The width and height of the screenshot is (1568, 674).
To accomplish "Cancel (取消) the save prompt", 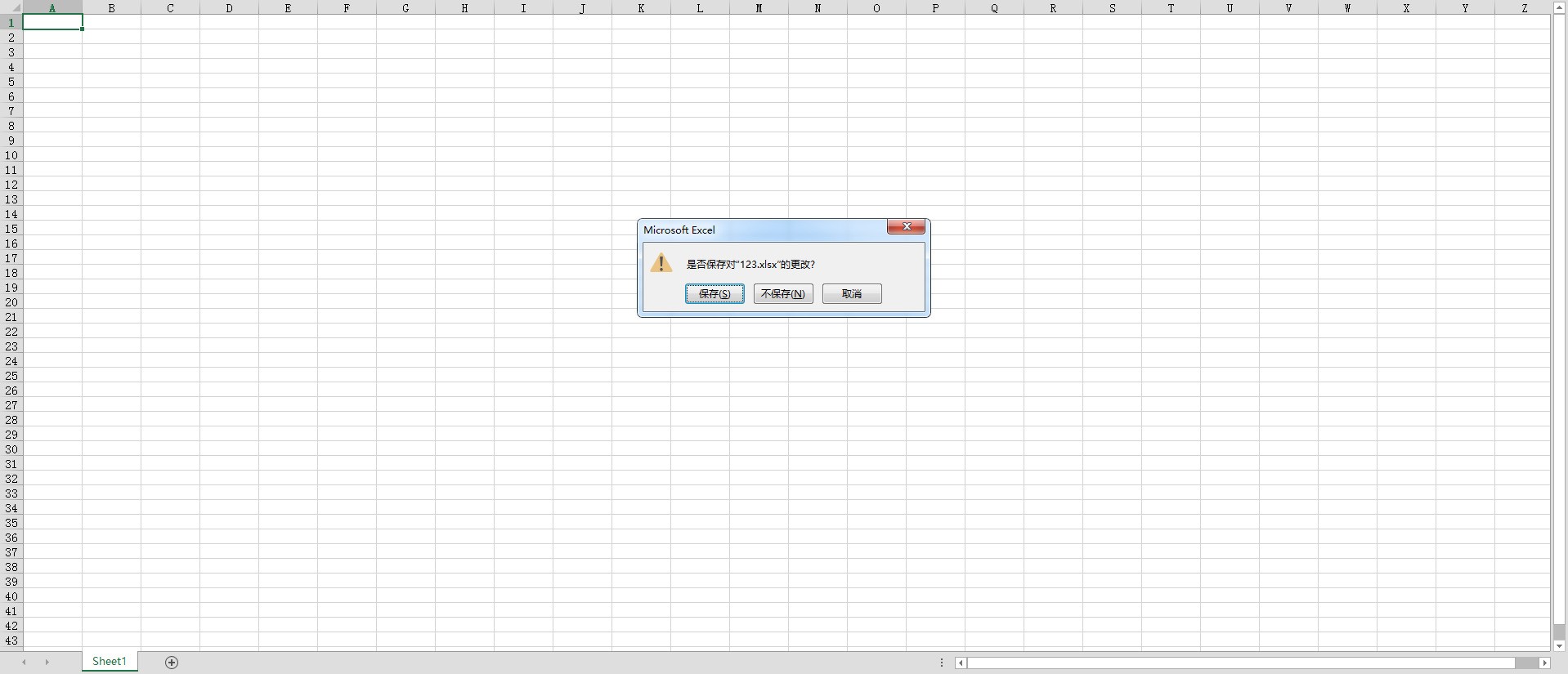I will coord(852,294).
